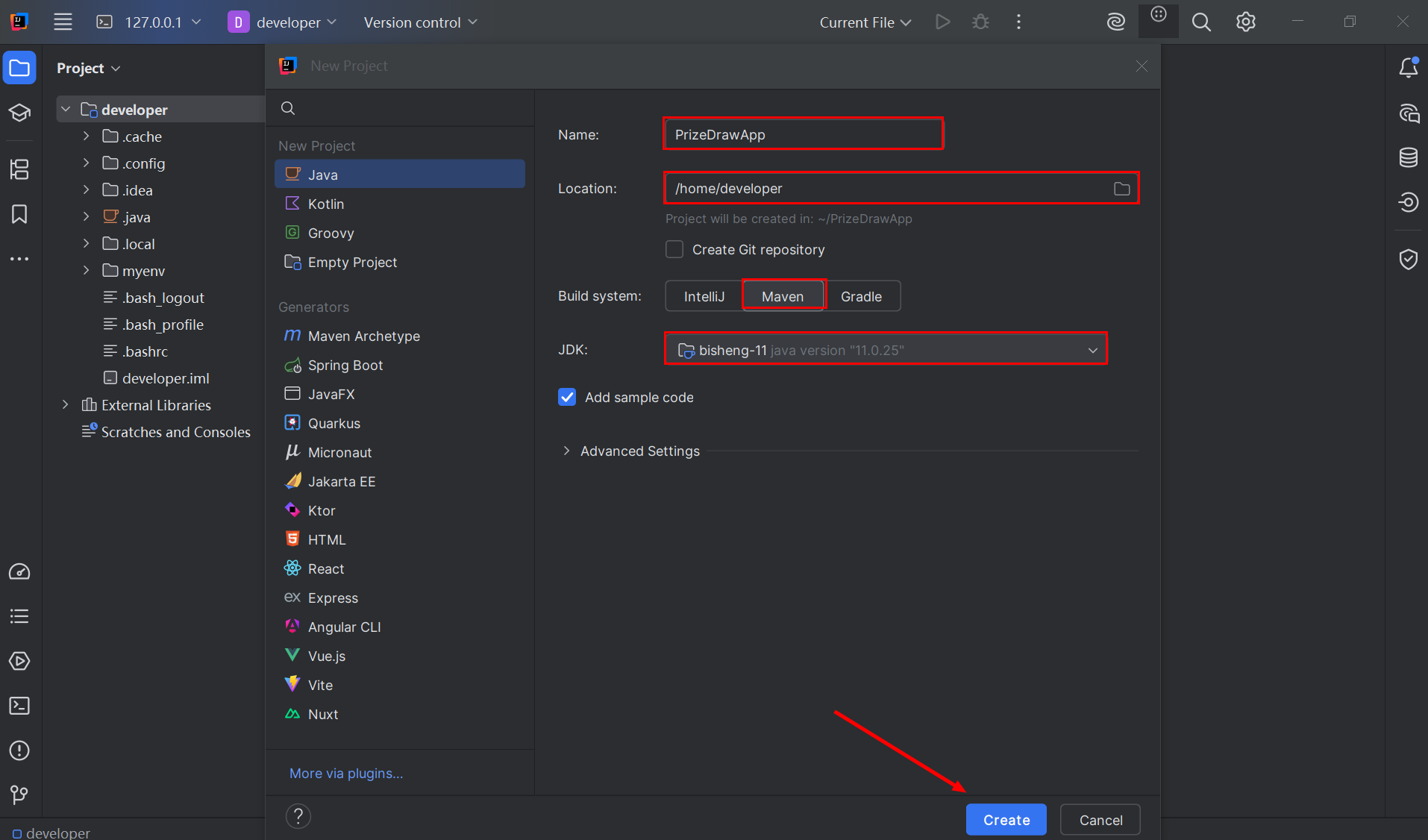
Task: Open the TODO list tool window
Action: tap(19, 617)
